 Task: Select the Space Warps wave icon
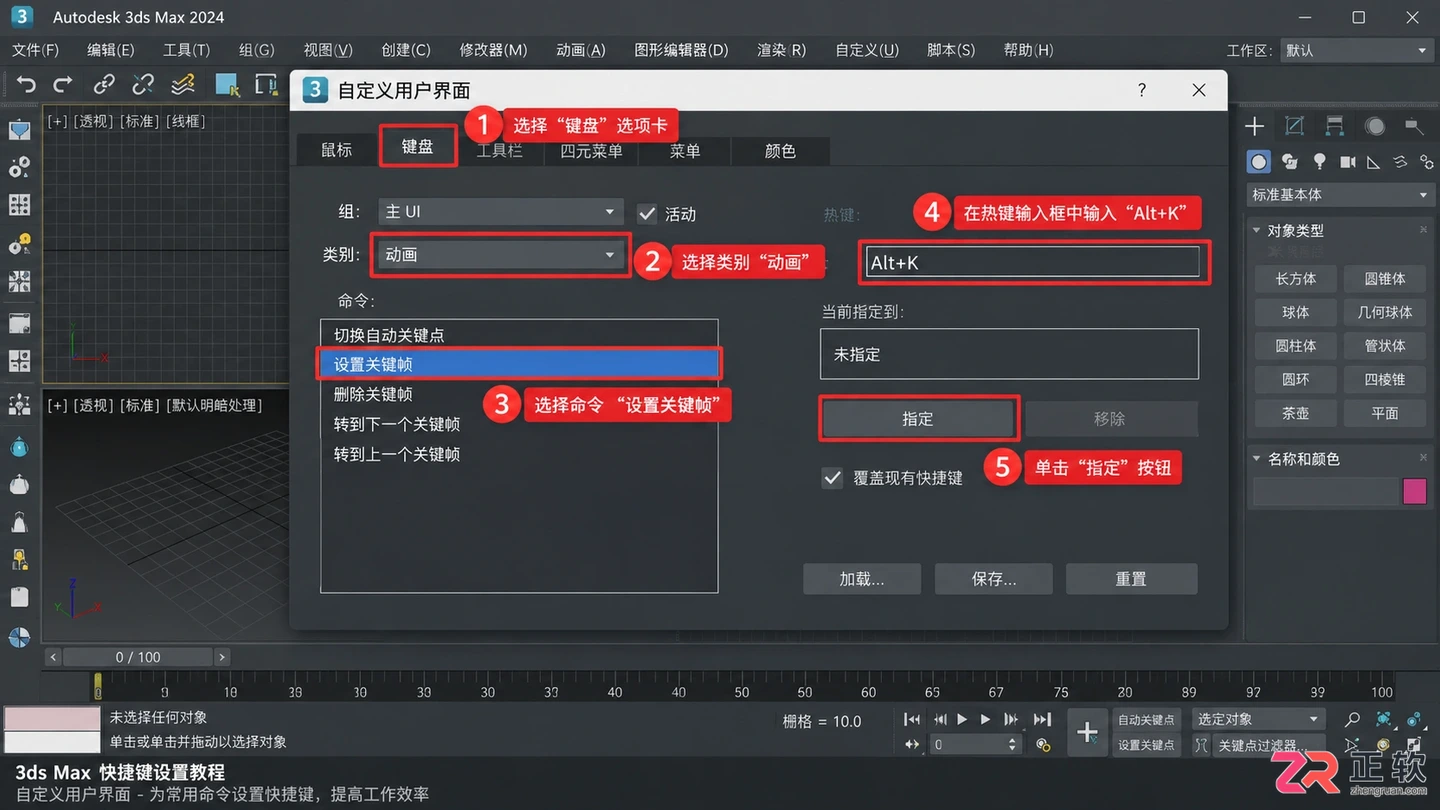[x=1400, y=162]
